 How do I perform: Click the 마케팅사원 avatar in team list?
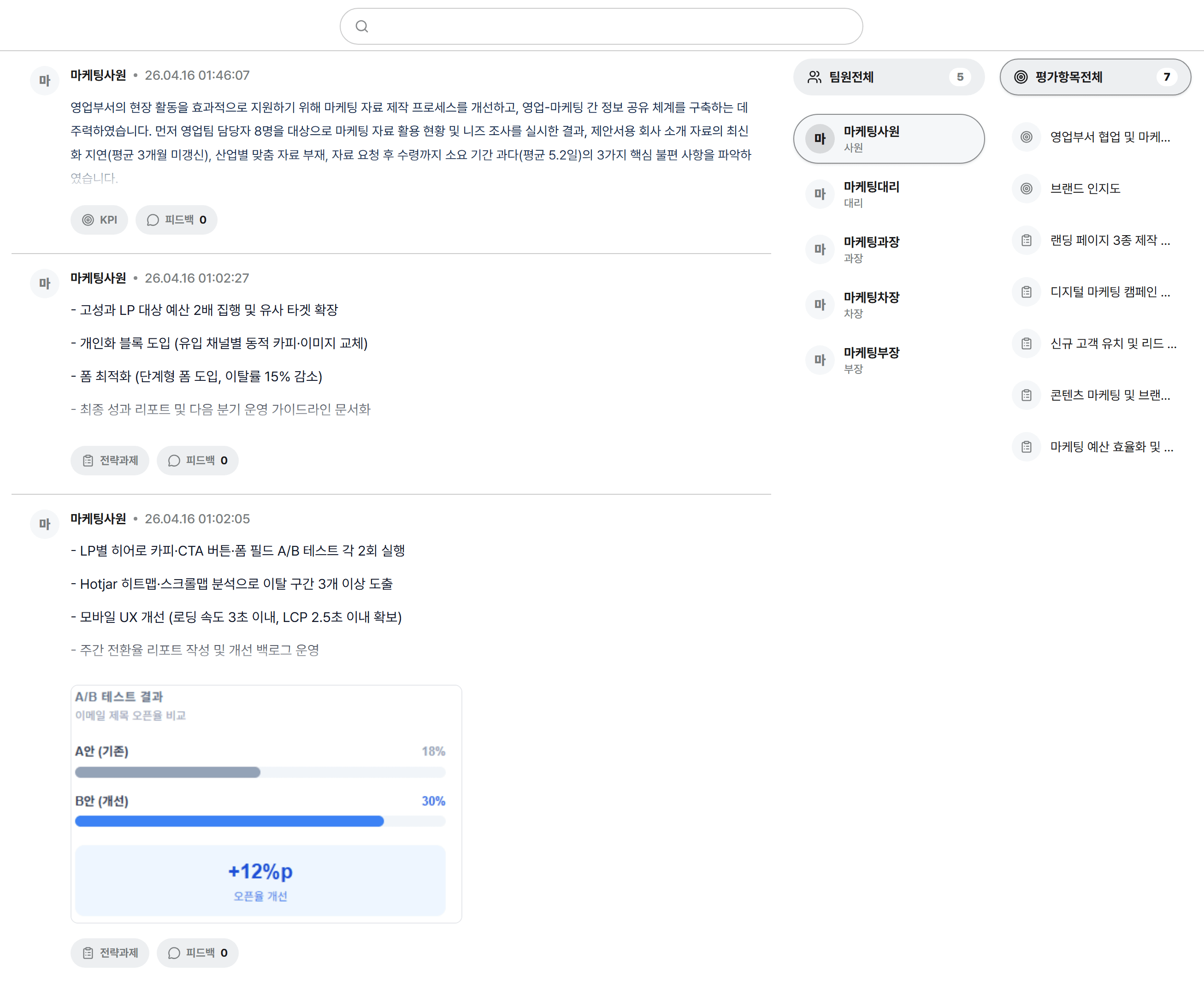point(820,139)
